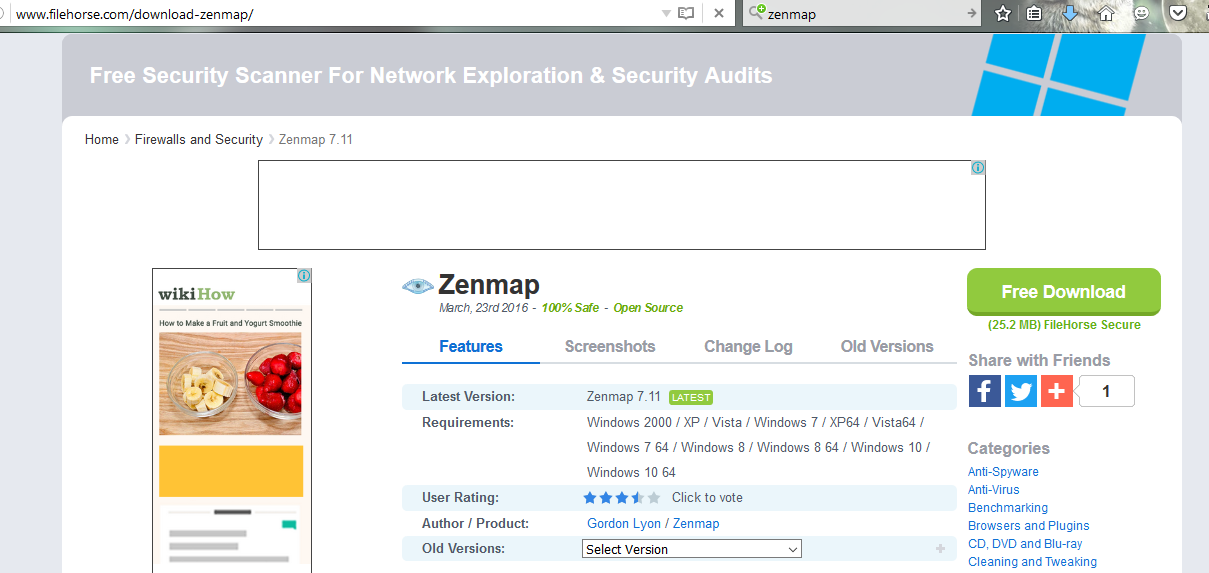1209x573 pixels.
Task: Click the Zenmap title heading
Action: [489, 285]
